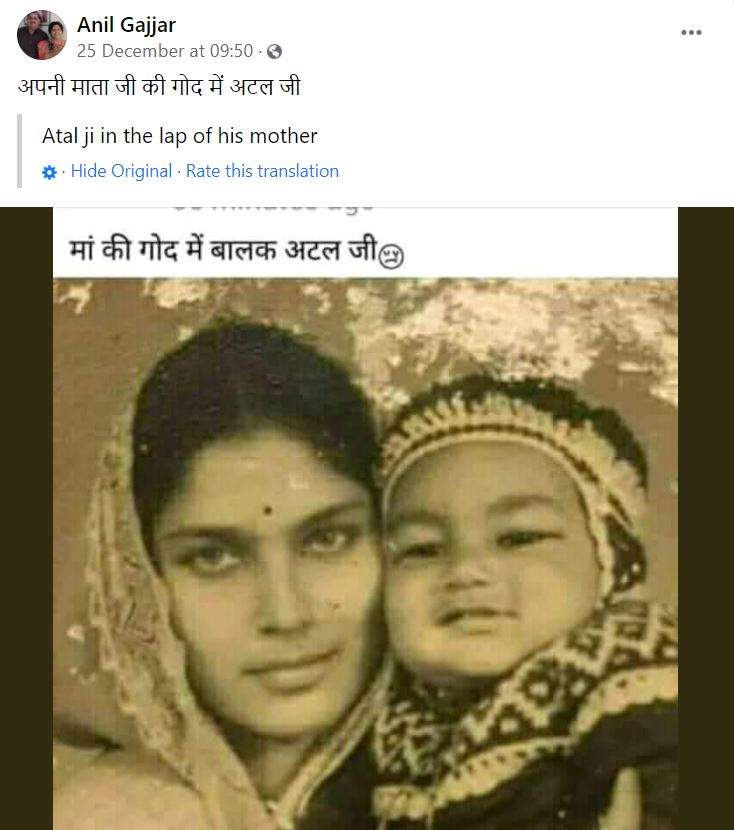Screen dimensions: 734x830
Task: Click the Hindi post text above translation
Action: [x=159, y=86]
